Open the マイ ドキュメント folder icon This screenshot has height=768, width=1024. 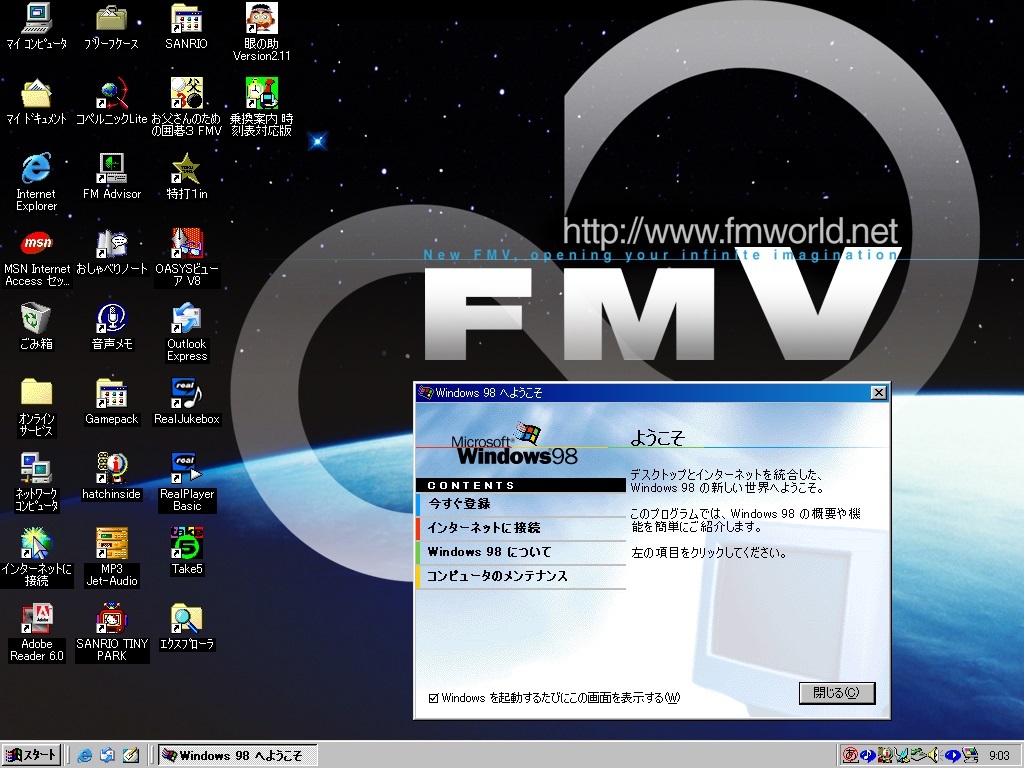[37, 101]
